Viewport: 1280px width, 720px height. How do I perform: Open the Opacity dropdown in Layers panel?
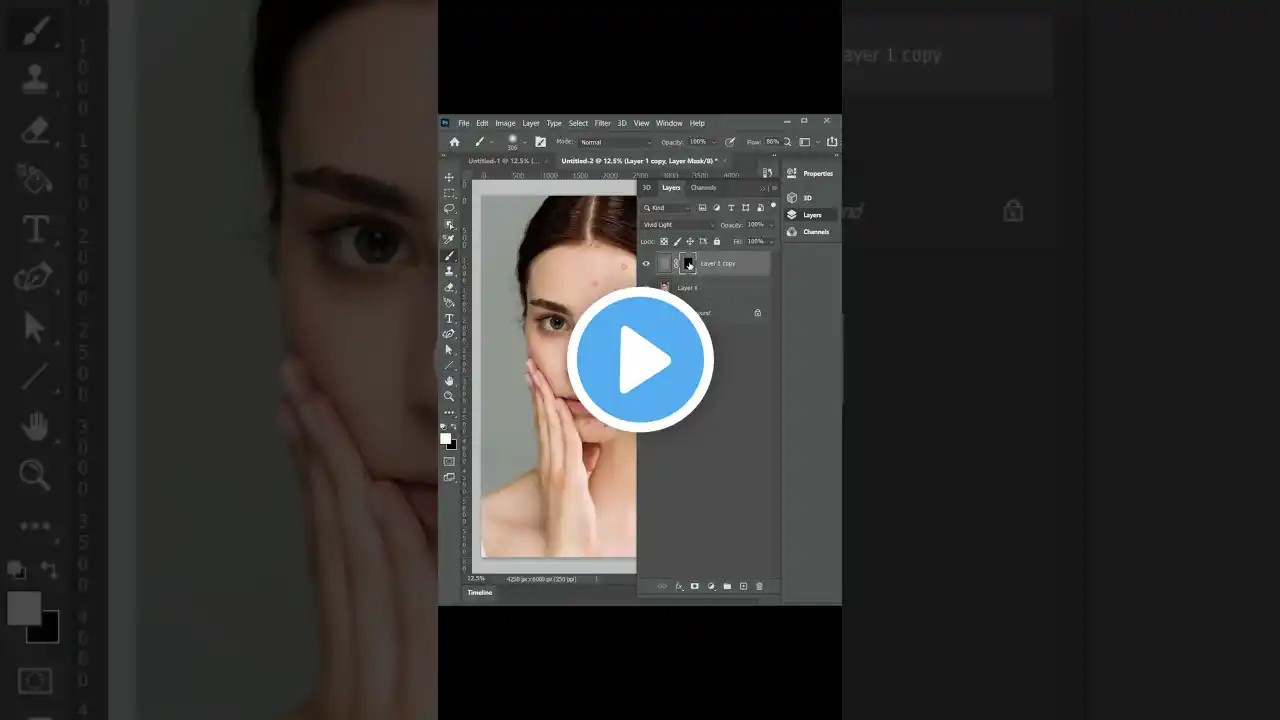pyautogui.click(x=771, y=225)
